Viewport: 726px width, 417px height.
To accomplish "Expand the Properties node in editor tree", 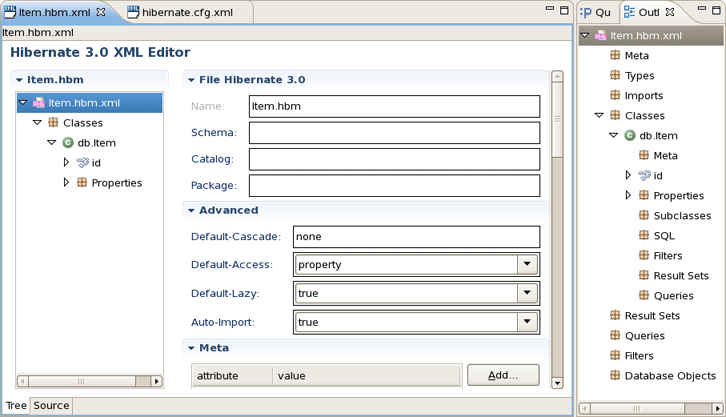I will [67, 183].
